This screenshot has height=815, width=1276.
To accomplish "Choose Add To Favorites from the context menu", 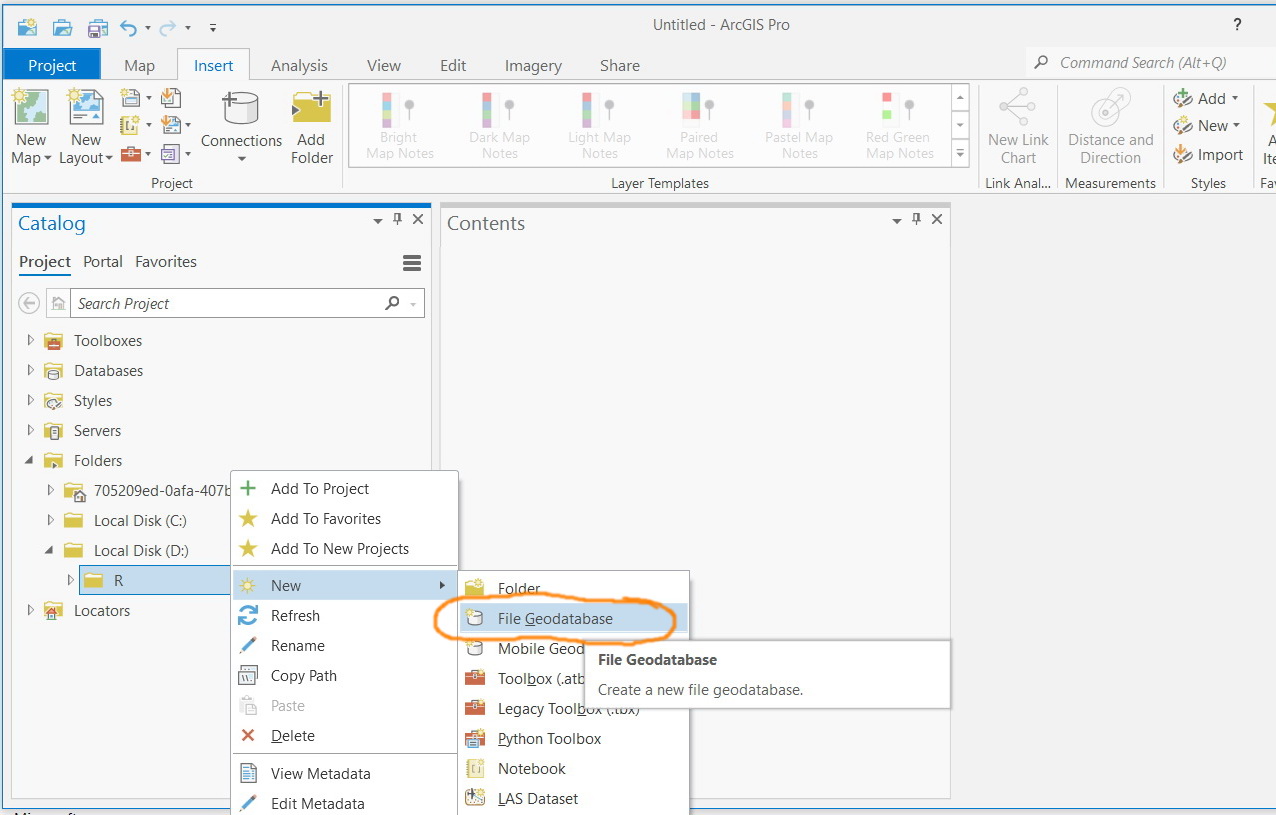I will [x=344, y=518].
